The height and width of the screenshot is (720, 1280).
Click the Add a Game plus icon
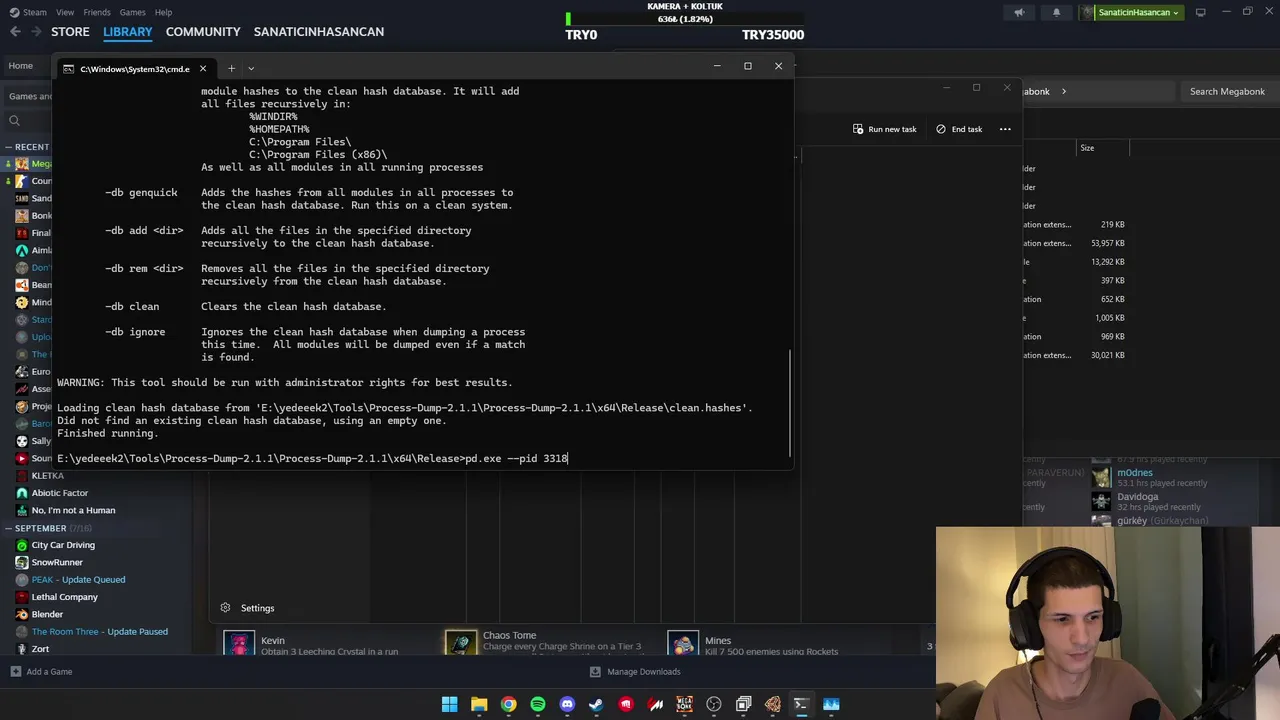pos(15,672)
